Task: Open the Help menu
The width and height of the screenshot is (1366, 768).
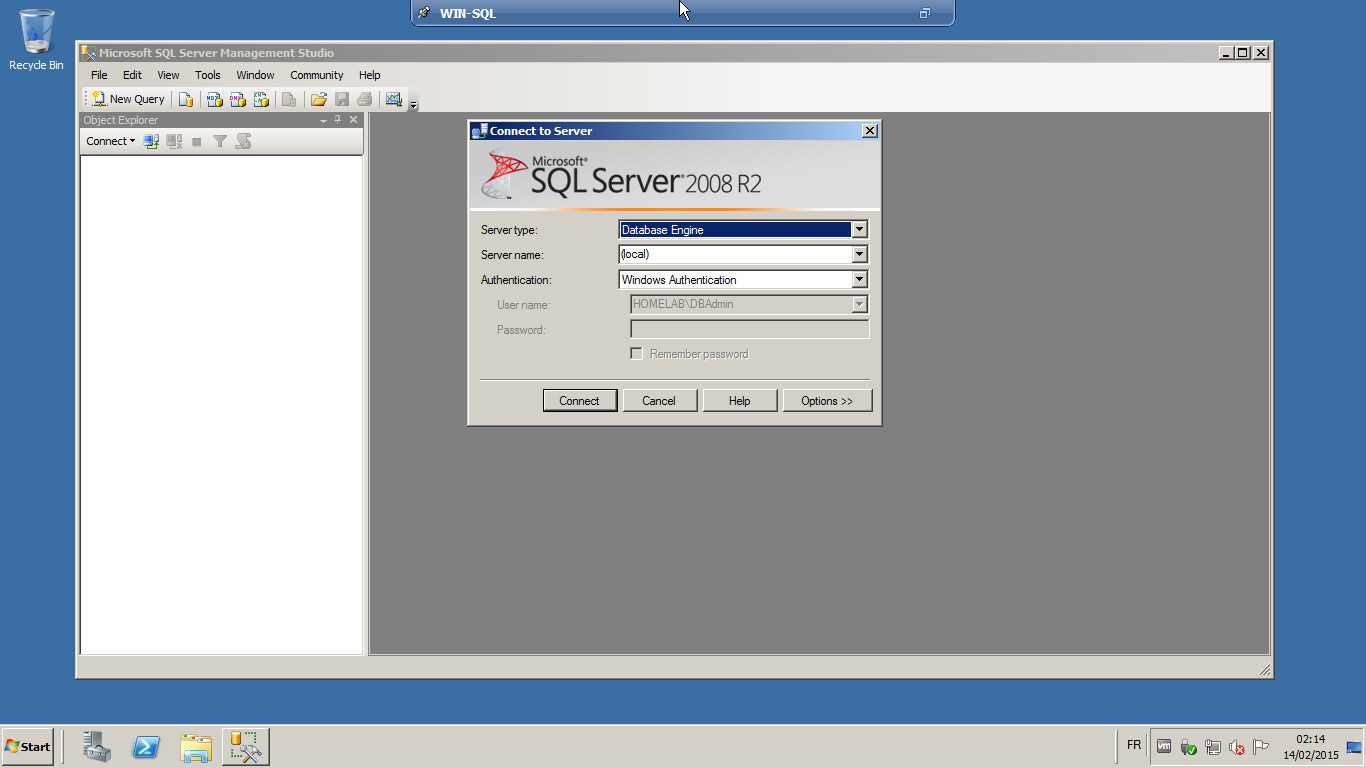Action: tap(370, 75)
